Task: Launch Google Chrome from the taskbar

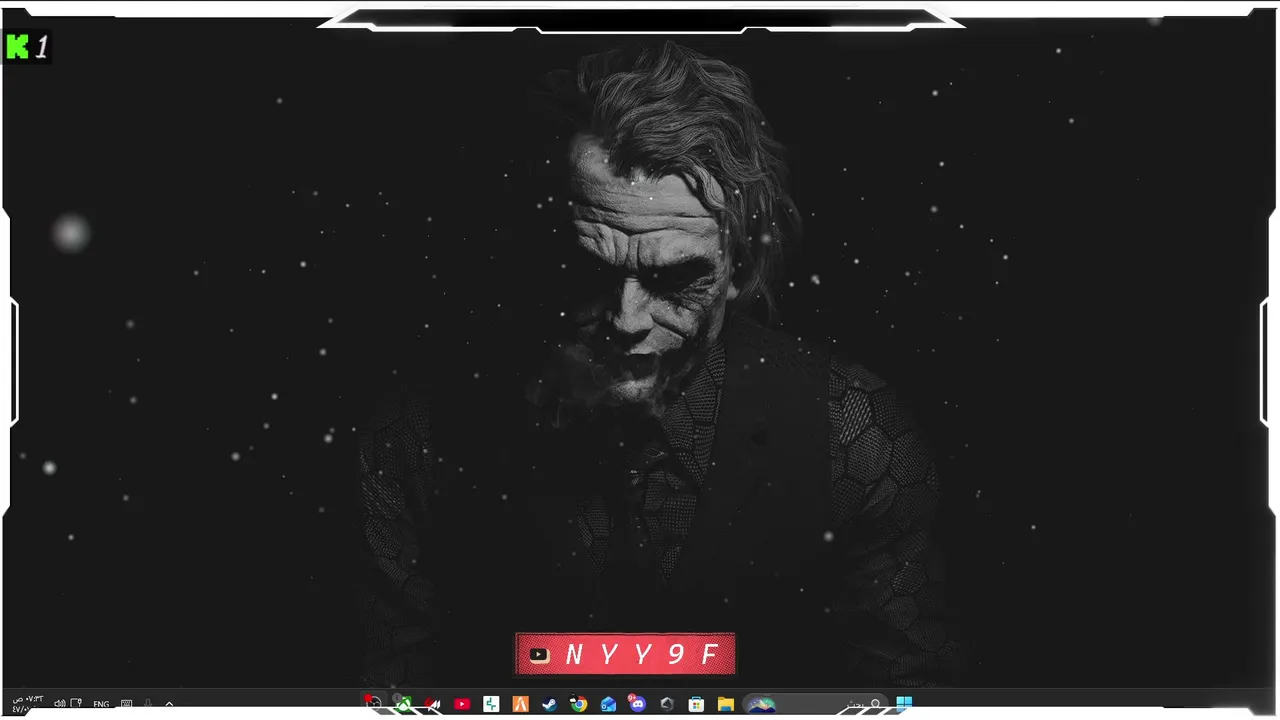Action: click(x=578, y=704)
